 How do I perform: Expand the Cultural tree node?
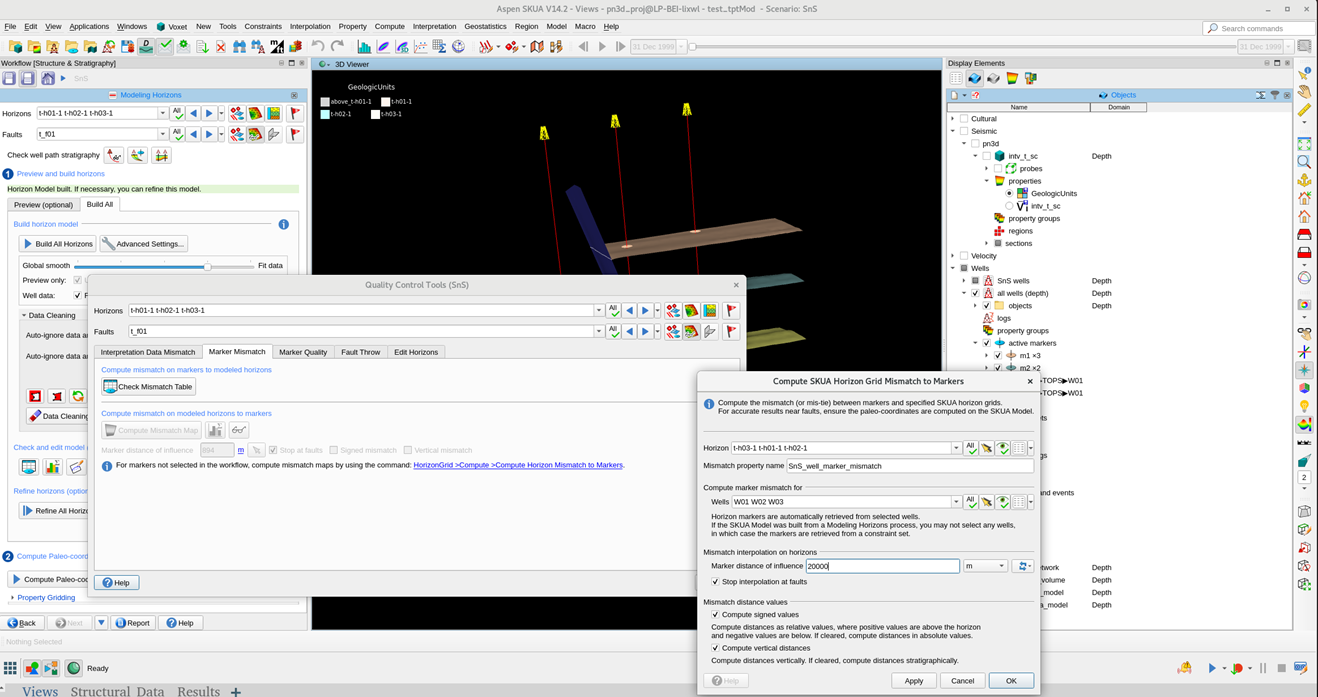[953, 118]
